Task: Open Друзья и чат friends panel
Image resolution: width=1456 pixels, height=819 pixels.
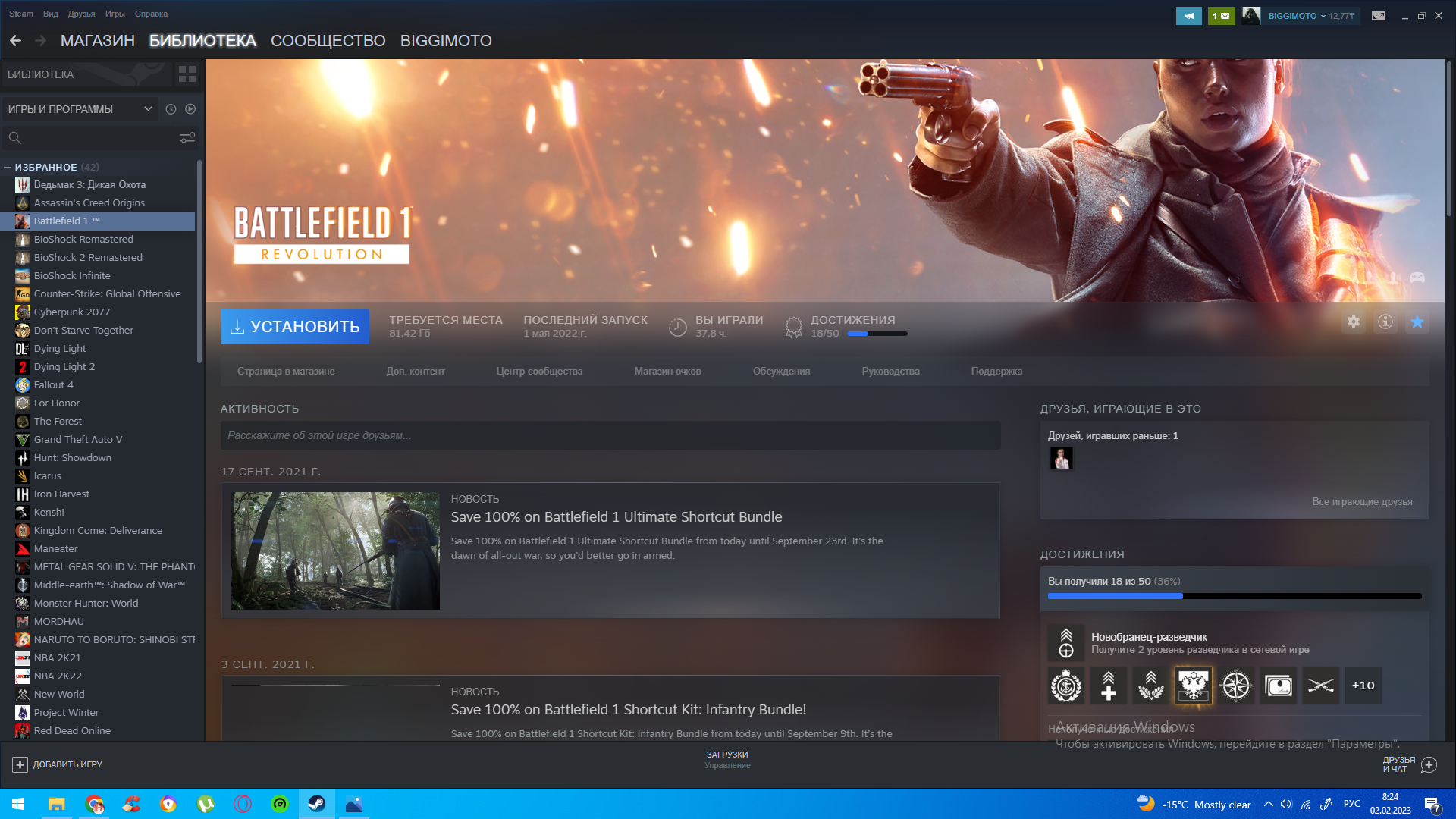Action: (x=1409, y=765)
